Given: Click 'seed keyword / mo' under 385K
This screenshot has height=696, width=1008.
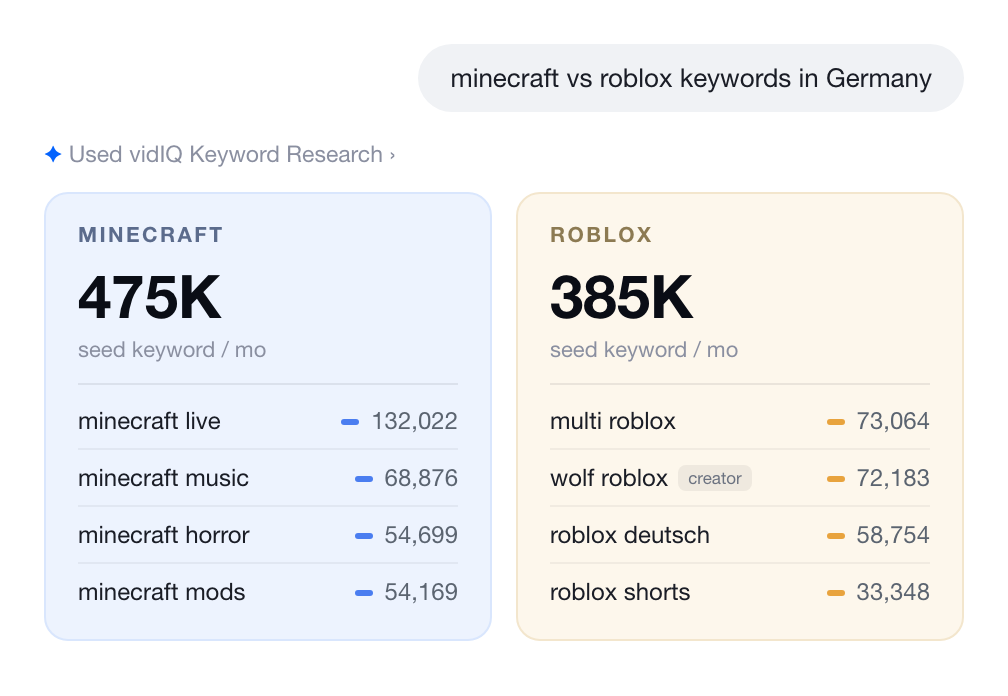Looking at the screenshot, I should [644, 350].
